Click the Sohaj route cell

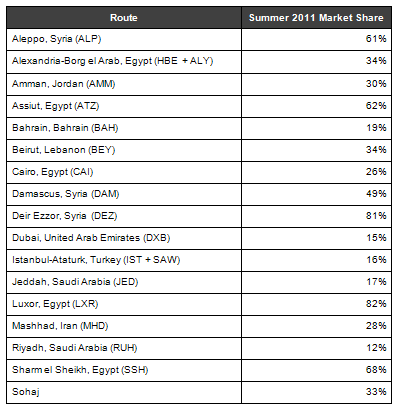(124, 392)
